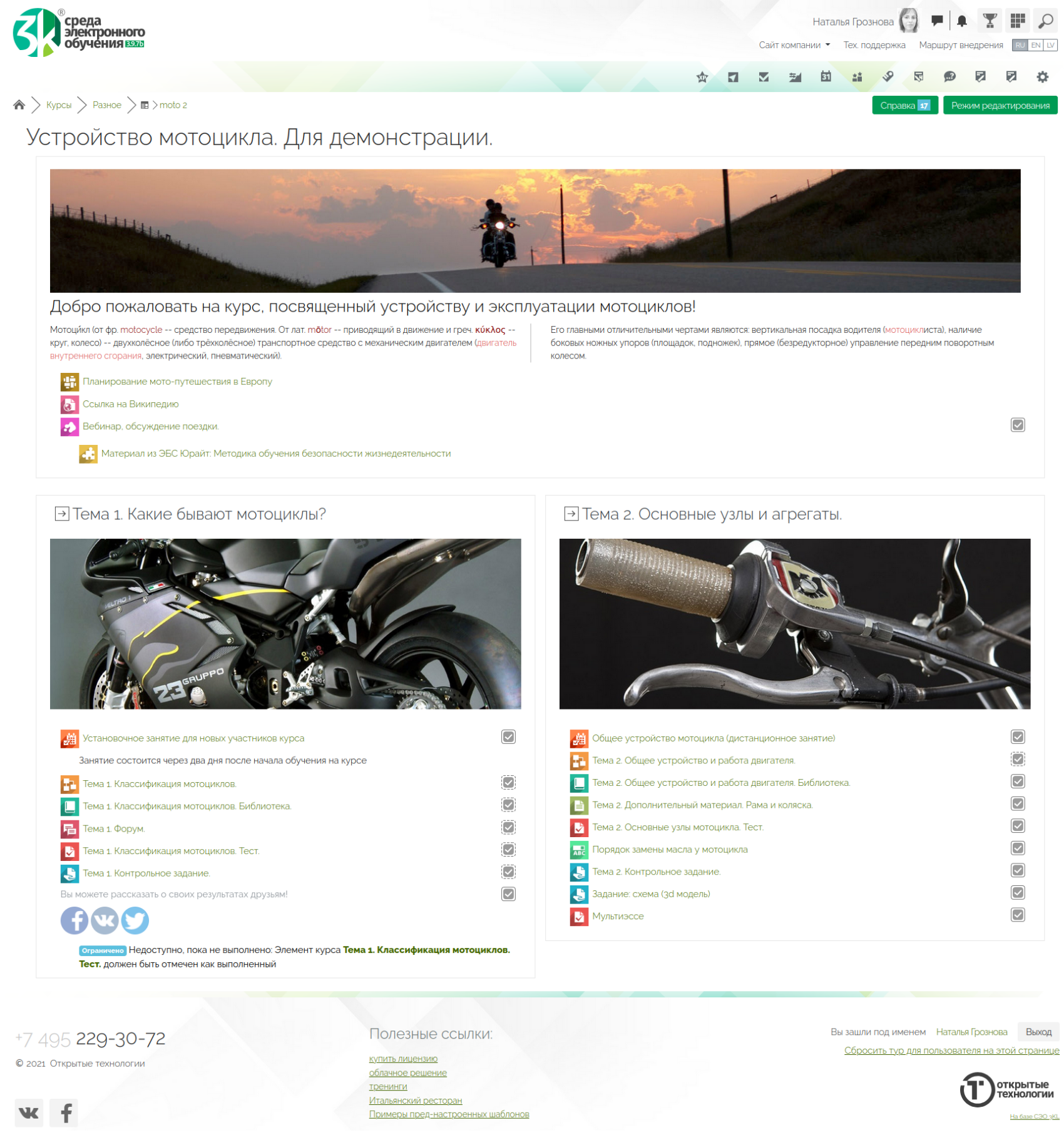The width and height of the screenshot is (1064, 1135).
Task: Open Тема 2. Основные узлы мотоцикла. Тест
Action: (678, 827)
